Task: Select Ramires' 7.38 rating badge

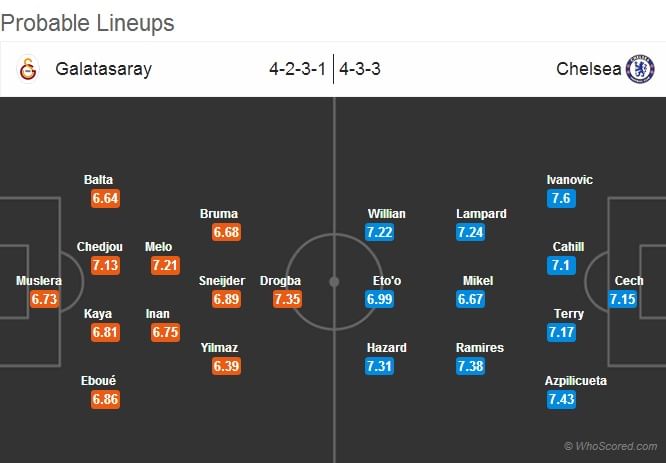Action: click(472, 366)
